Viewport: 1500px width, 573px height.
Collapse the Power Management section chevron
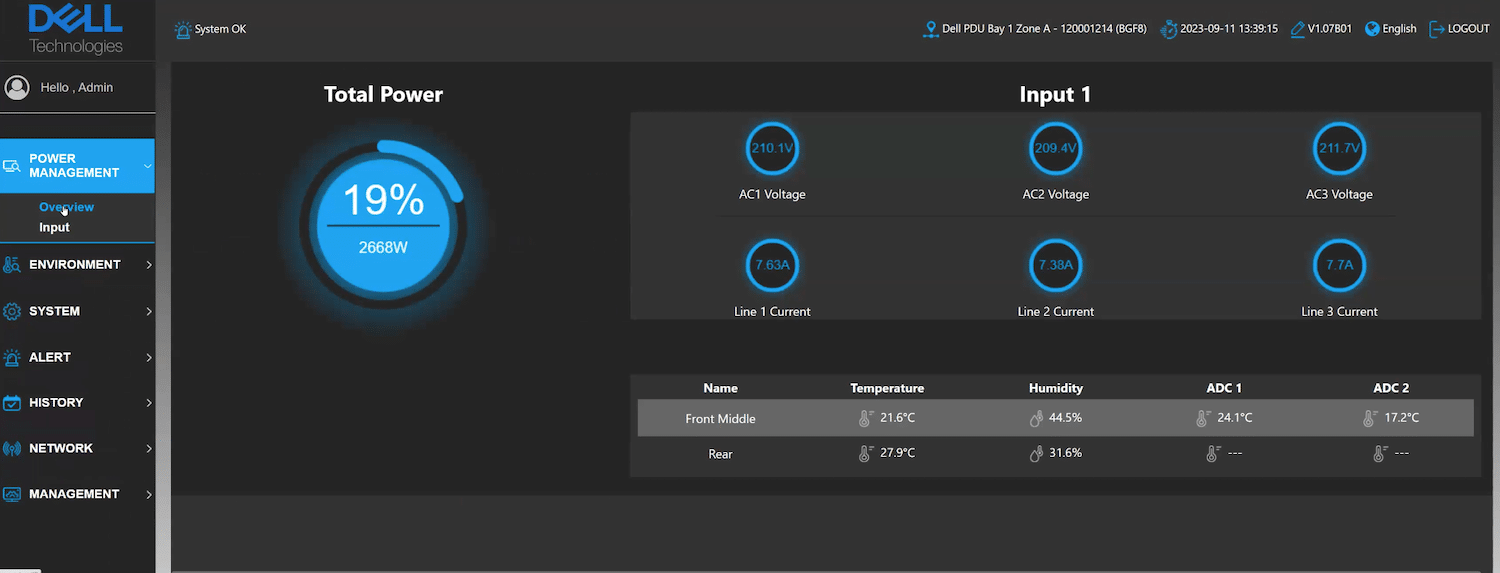coord(148,166)
